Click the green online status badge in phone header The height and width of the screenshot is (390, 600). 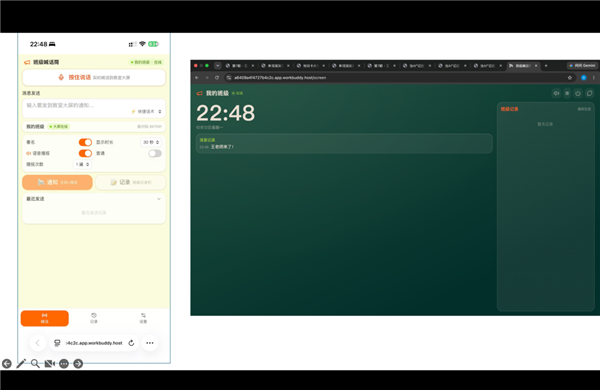click(x=147, y=62)
